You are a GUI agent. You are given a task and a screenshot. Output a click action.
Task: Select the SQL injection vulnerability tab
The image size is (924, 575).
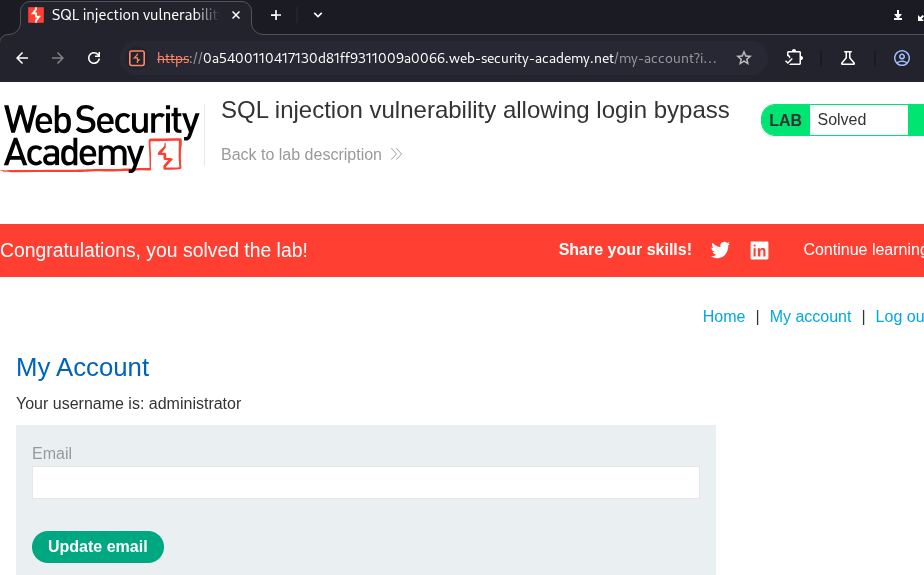(x=135, y=15)
